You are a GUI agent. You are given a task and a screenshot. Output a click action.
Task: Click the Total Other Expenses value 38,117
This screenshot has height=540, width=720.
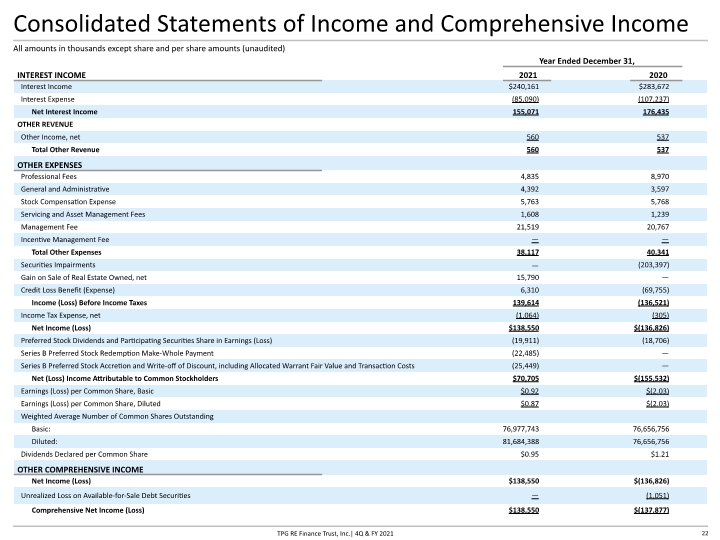[x=528, y=252]
